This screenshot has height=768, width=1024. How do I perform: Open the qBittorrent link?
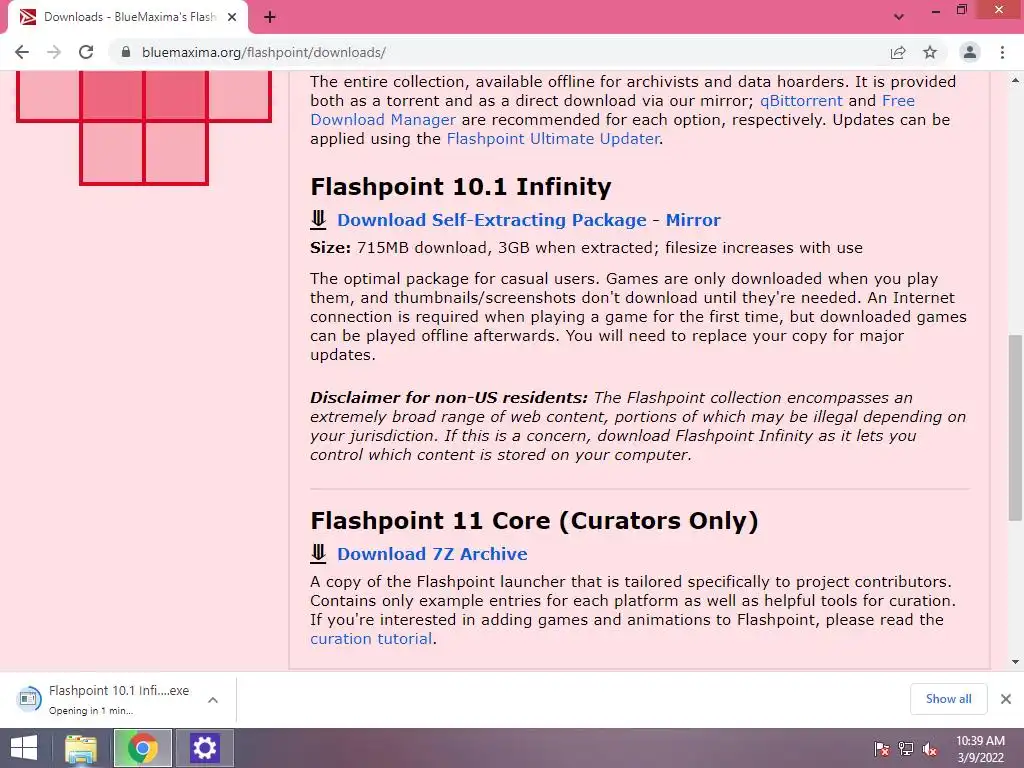pos(801,101)
